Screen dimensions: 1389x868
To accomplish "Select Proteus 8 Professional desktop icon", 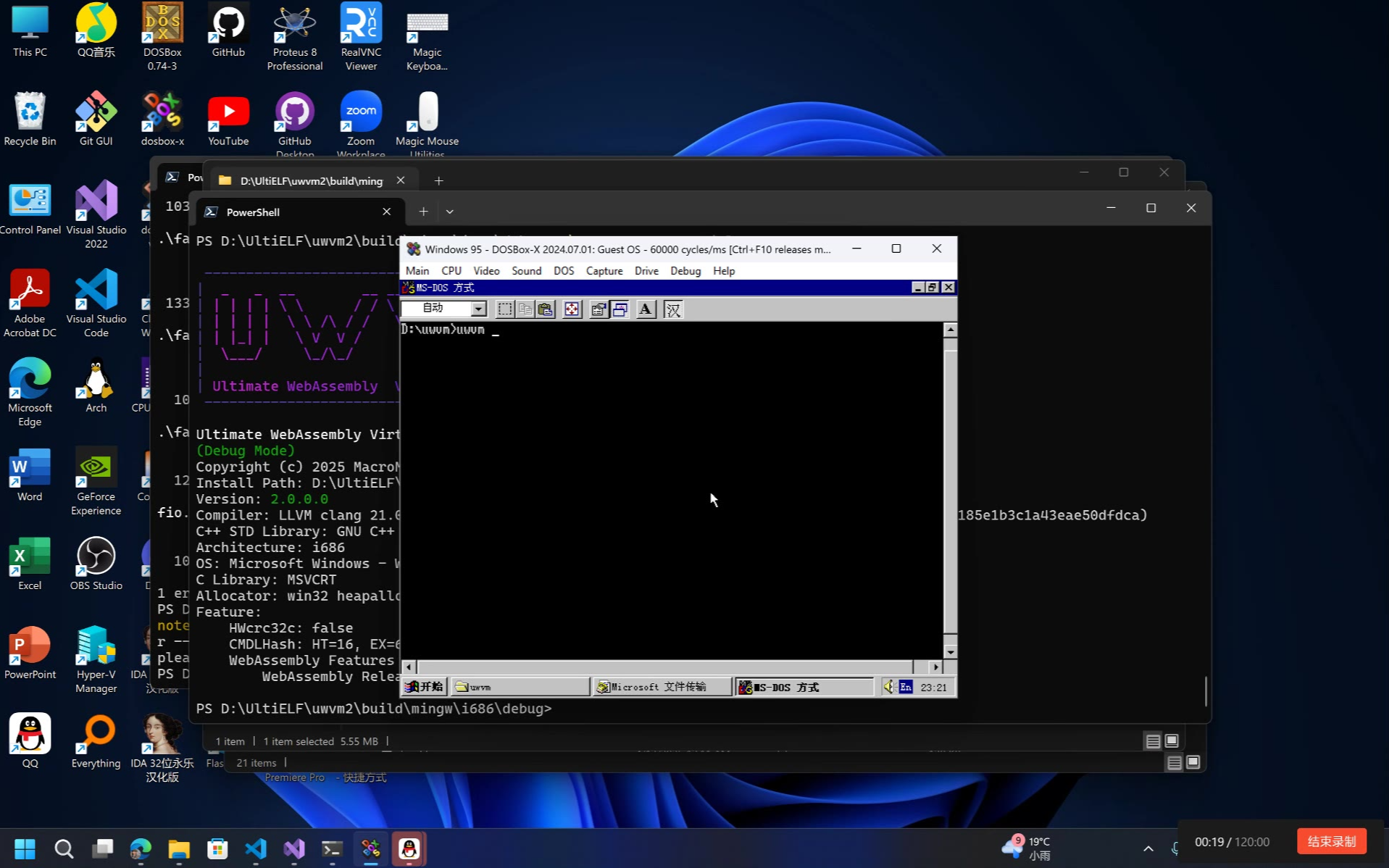I will pos(295,38).
